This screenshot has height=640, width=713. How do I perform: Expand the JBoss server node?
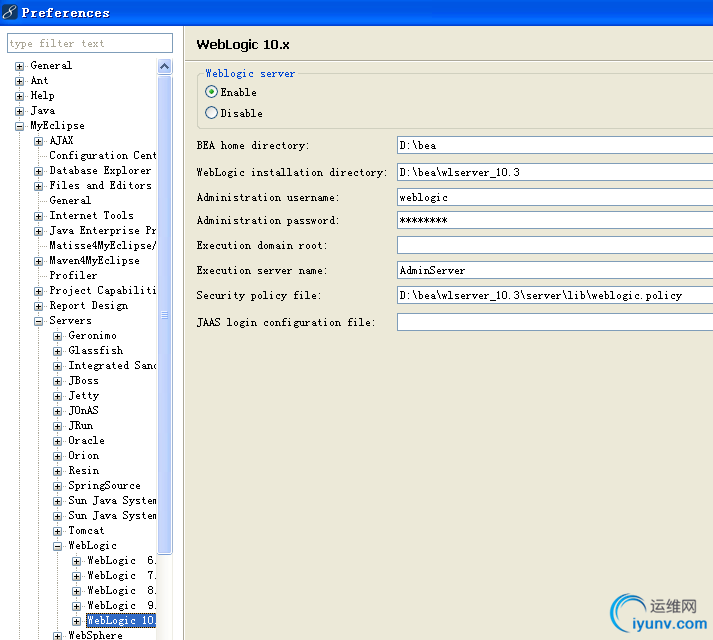point(57,382)
